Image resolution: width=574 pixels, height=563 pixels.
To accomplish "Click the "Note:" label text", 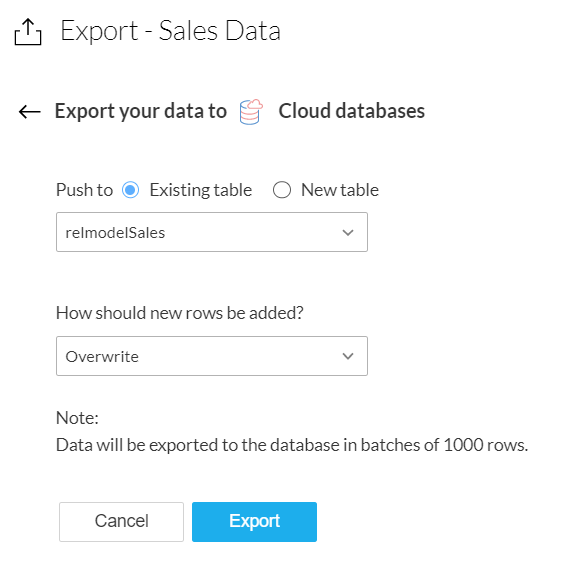I will point(77,418).
